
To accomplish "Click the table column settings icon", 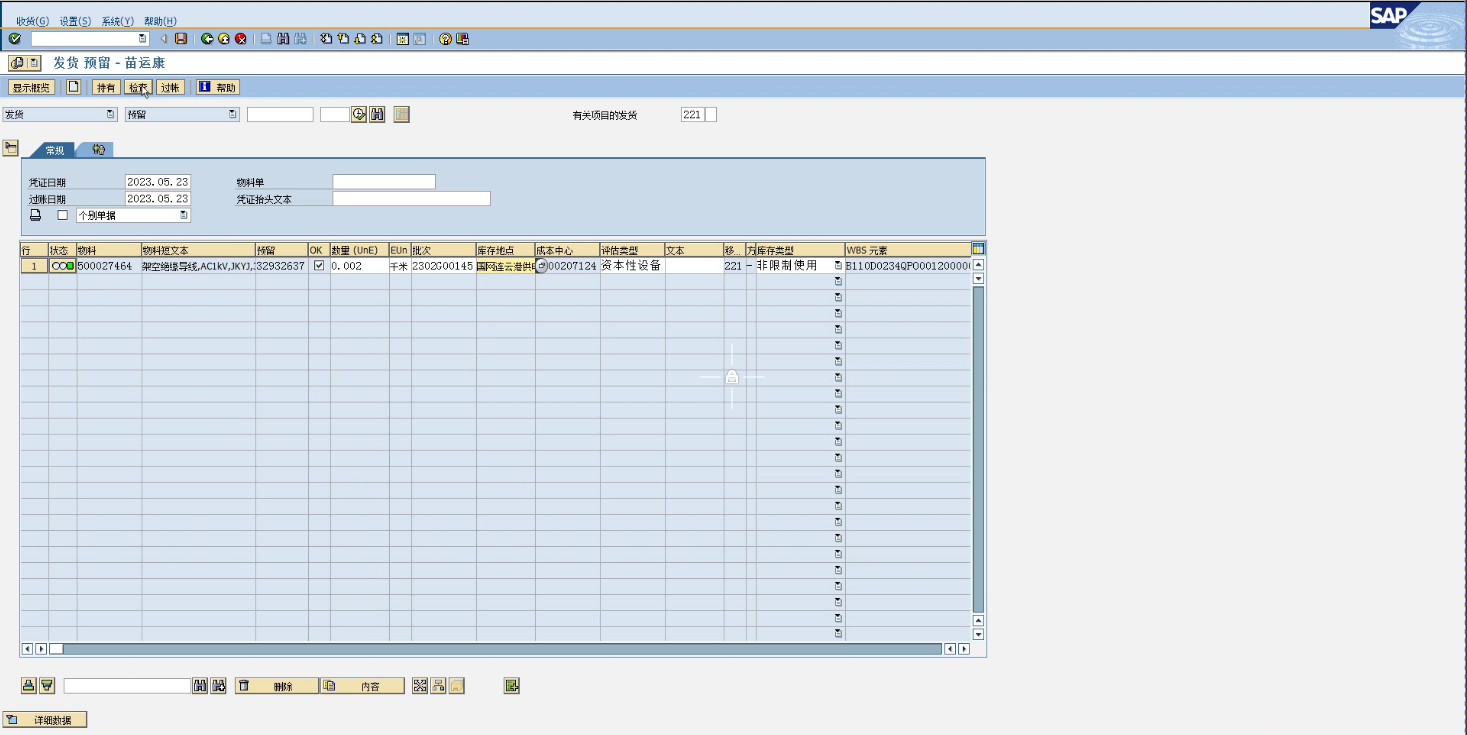I will pos(978,249).
